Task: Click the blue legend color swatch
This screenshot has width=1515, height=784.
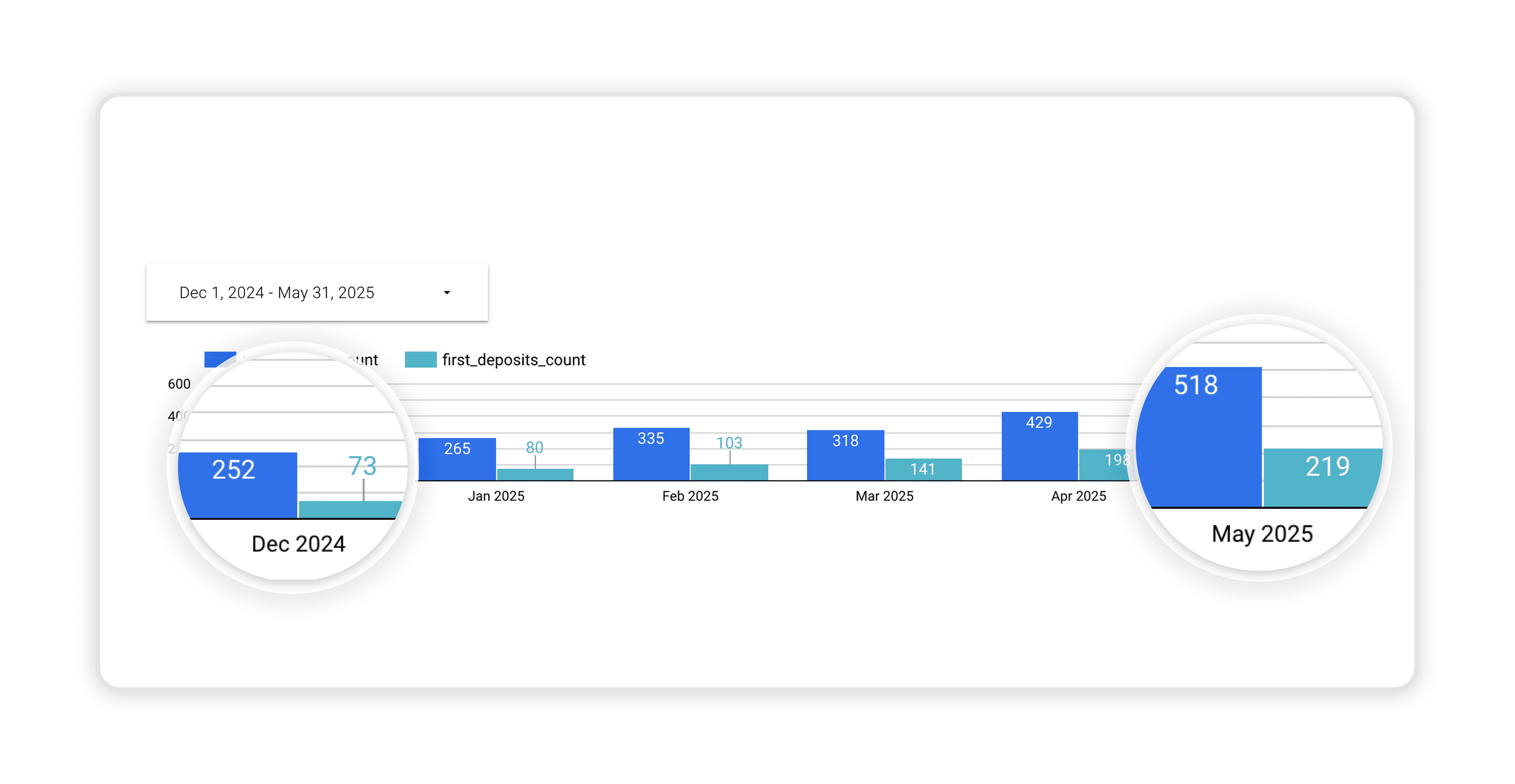Action: point(219,359)
